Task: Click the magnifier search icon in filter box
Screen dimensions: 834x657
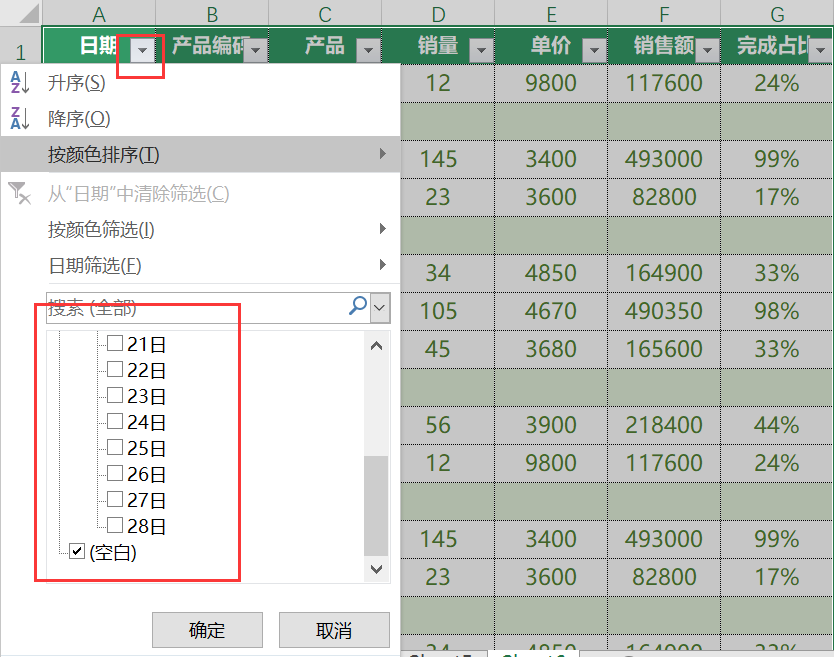Action: coord(358,306)
